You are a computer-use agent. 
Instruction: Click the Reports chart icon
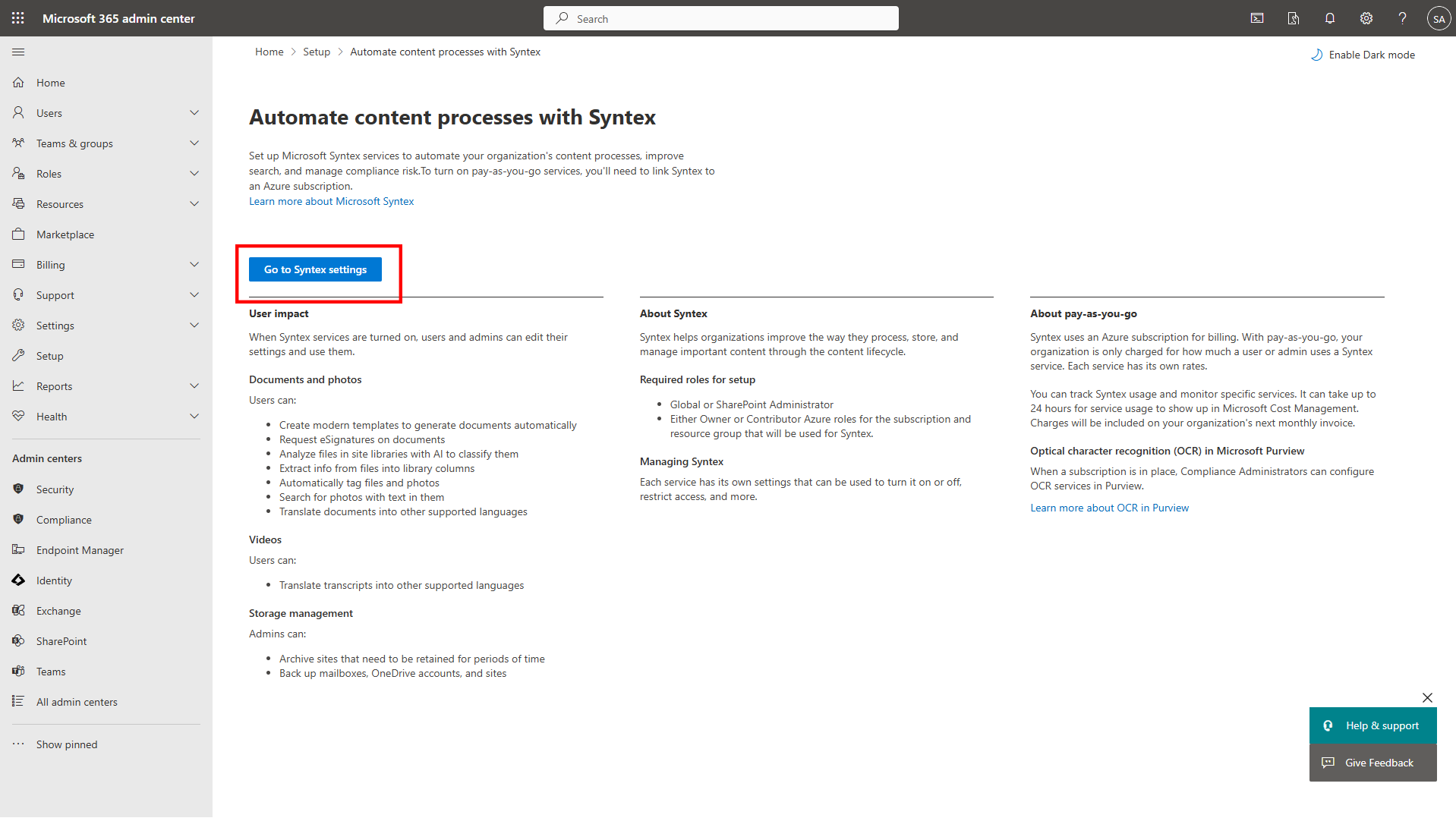[x=18, y=386]
